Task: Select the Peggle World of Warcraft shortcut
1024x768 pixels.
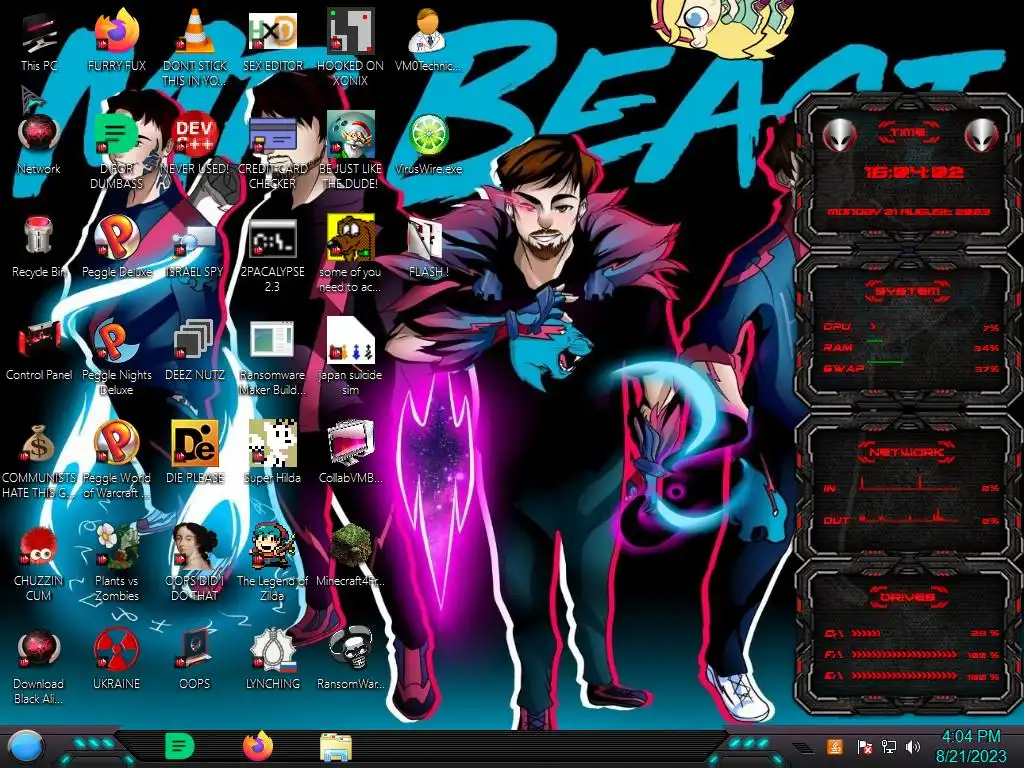Action: pyautogui.click(x=116, y=443)
